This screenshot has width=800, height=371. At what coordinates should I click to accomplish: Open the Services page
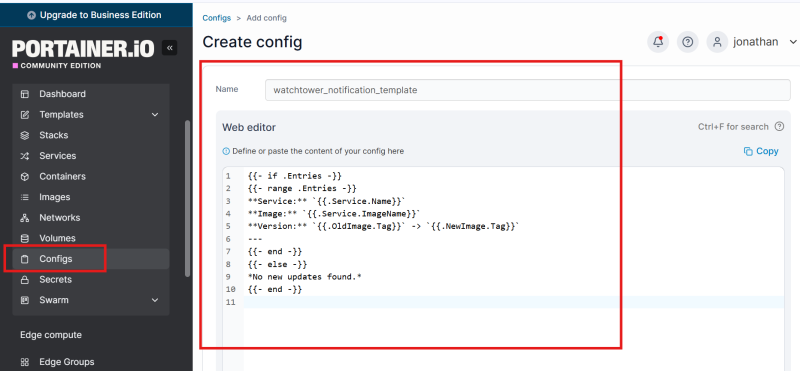[x=91, y=156]
